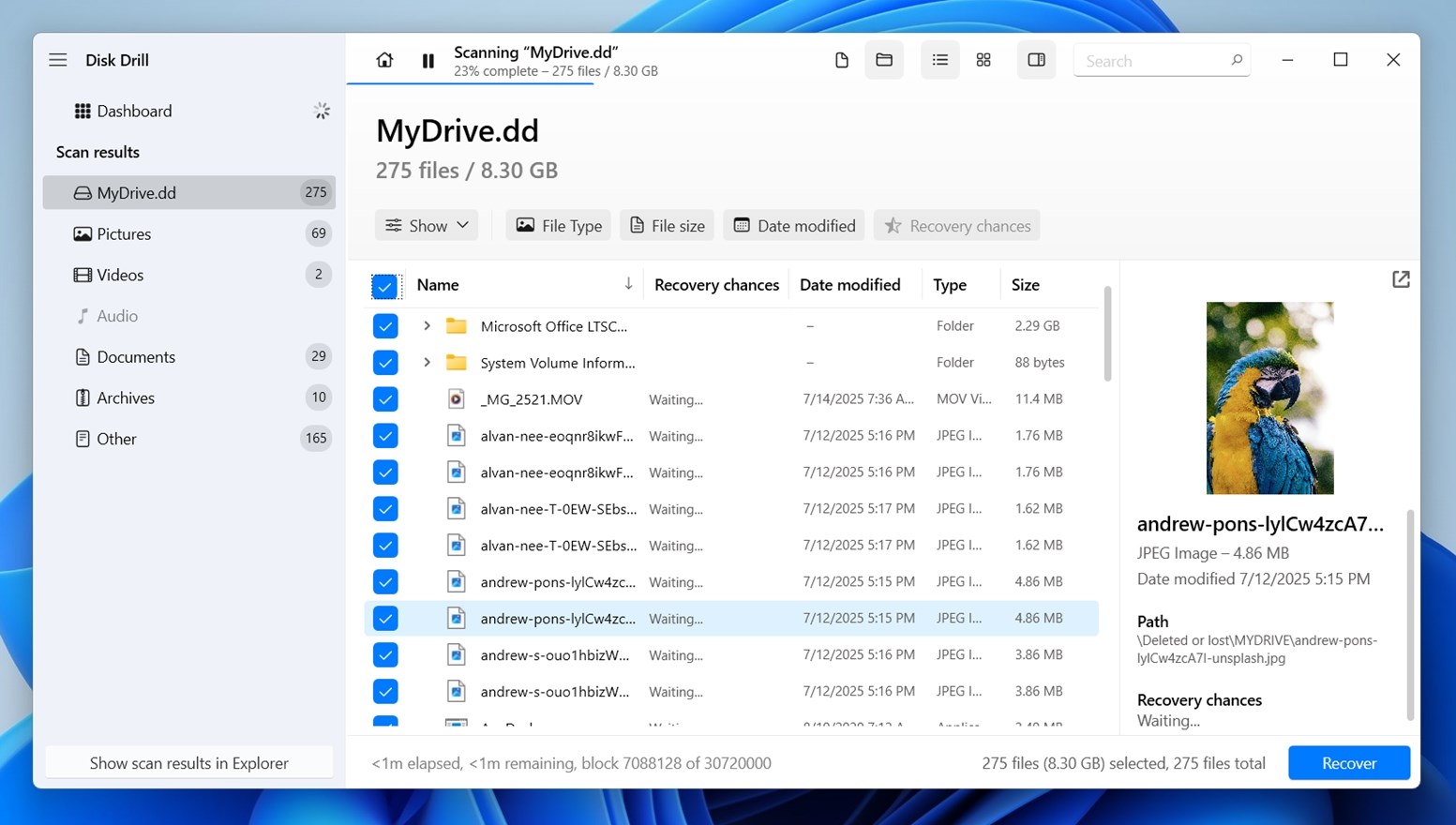Select the grid thumbnails view icon

[983, 60]
